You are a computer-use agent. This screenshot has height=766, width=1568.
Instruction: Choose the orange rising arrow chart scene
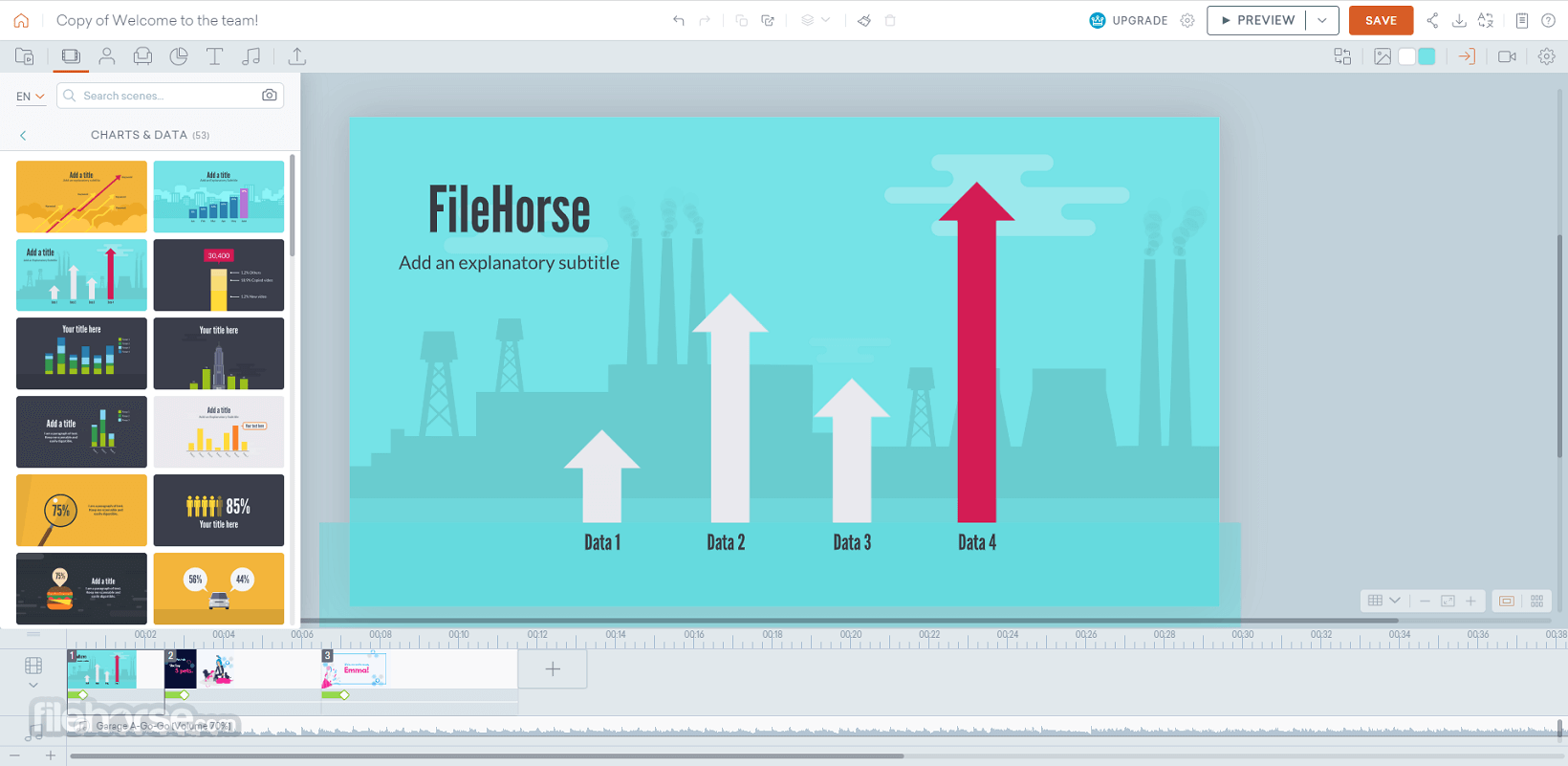click(81, 196)
